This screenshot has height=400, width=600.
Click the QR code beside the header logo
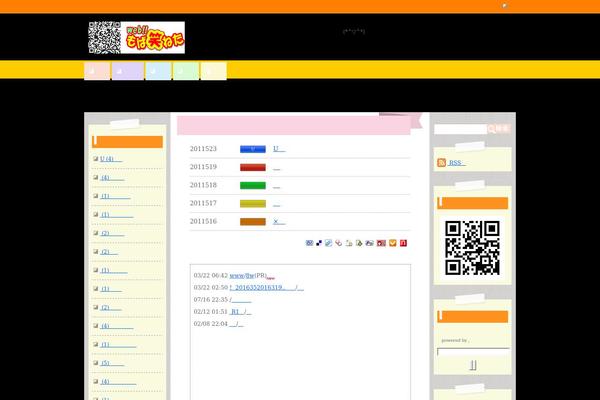pos(104,38)
